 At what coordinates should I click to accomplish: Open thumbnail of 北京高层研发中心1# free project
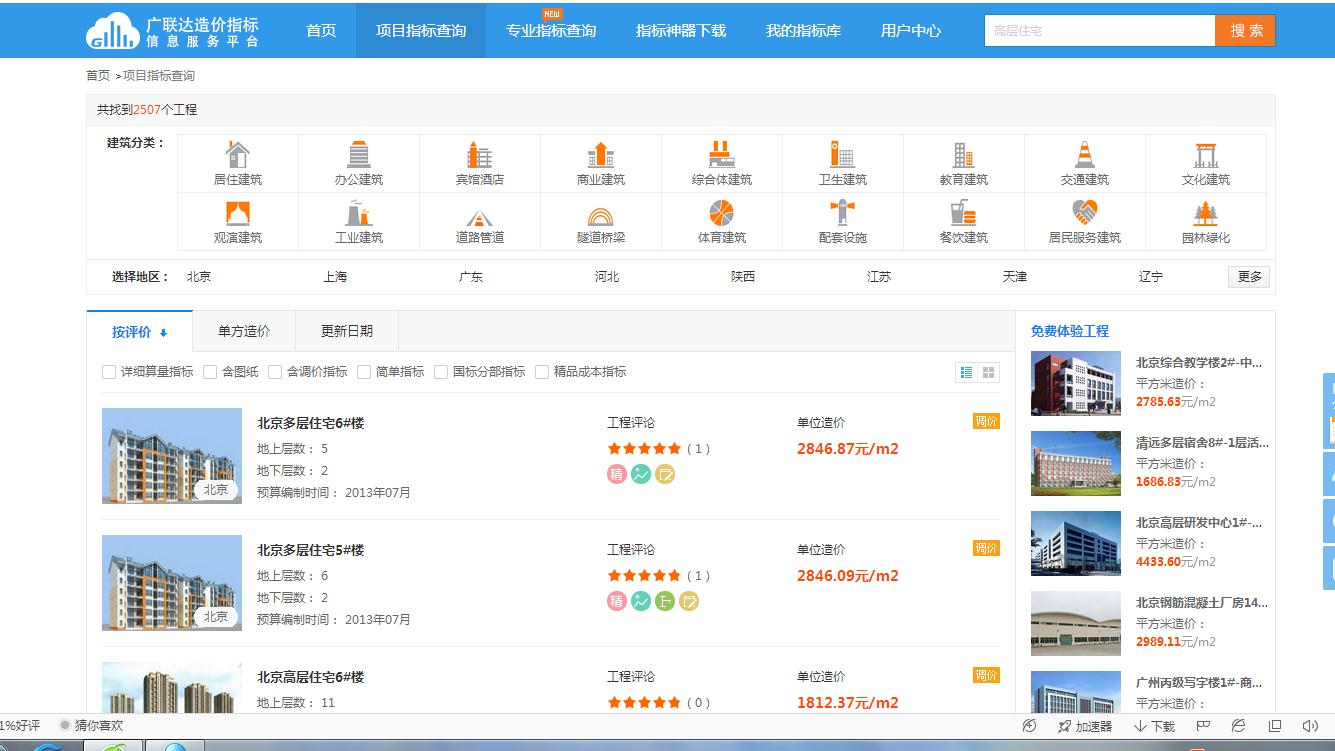[x=1076, y=543]
